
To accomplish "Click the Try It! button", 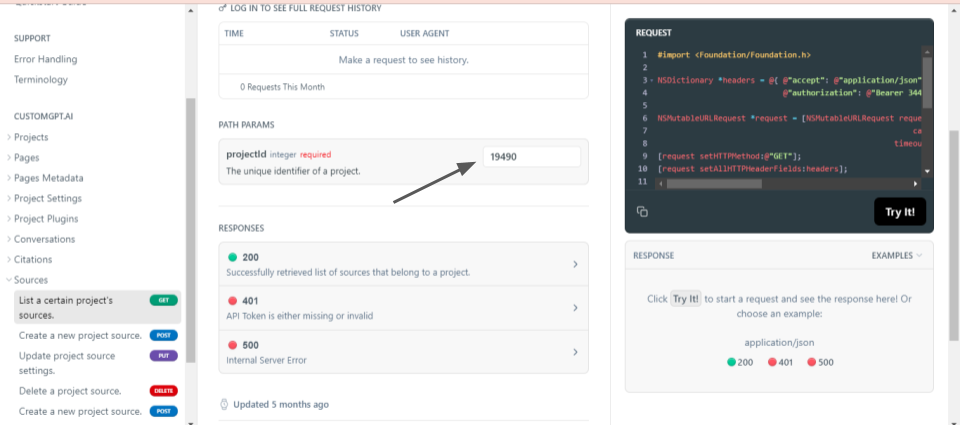I will 900,212.
